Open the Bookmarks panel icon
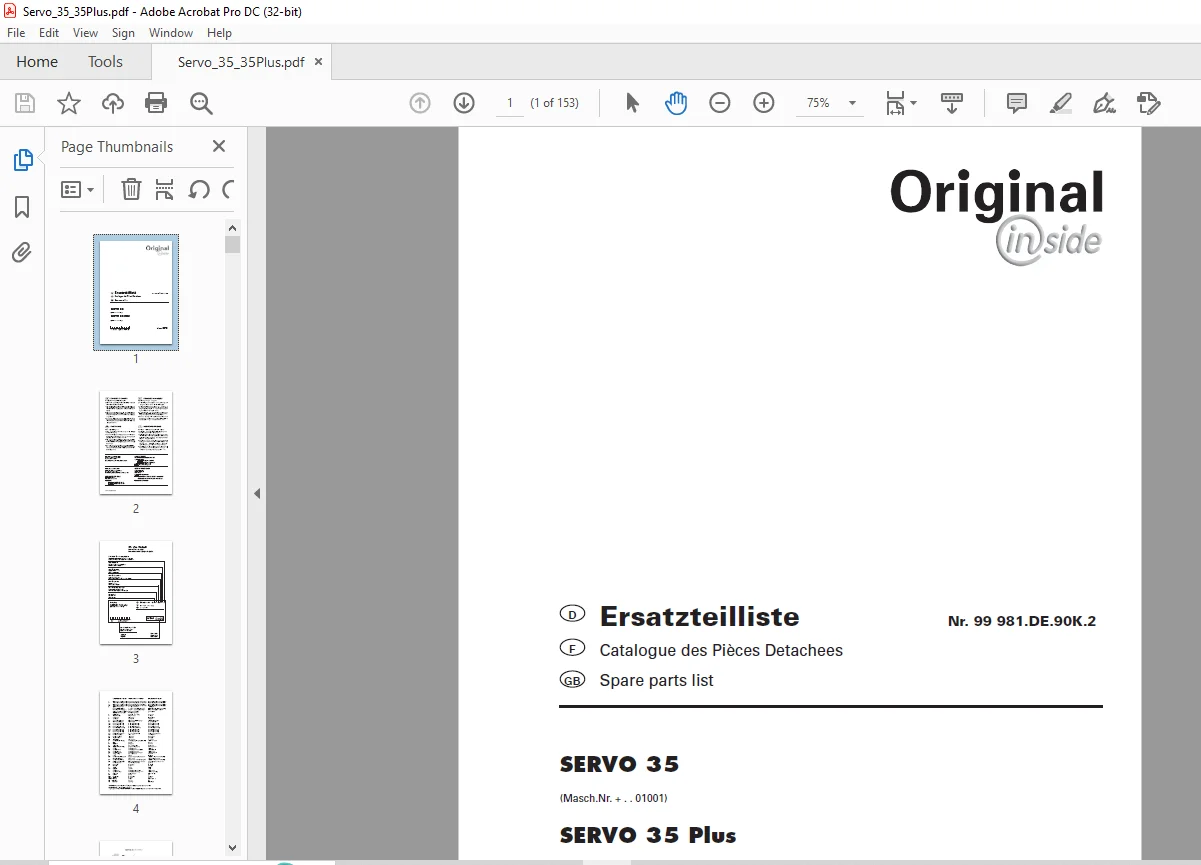 pyautogui.click(x=22, y=207)
